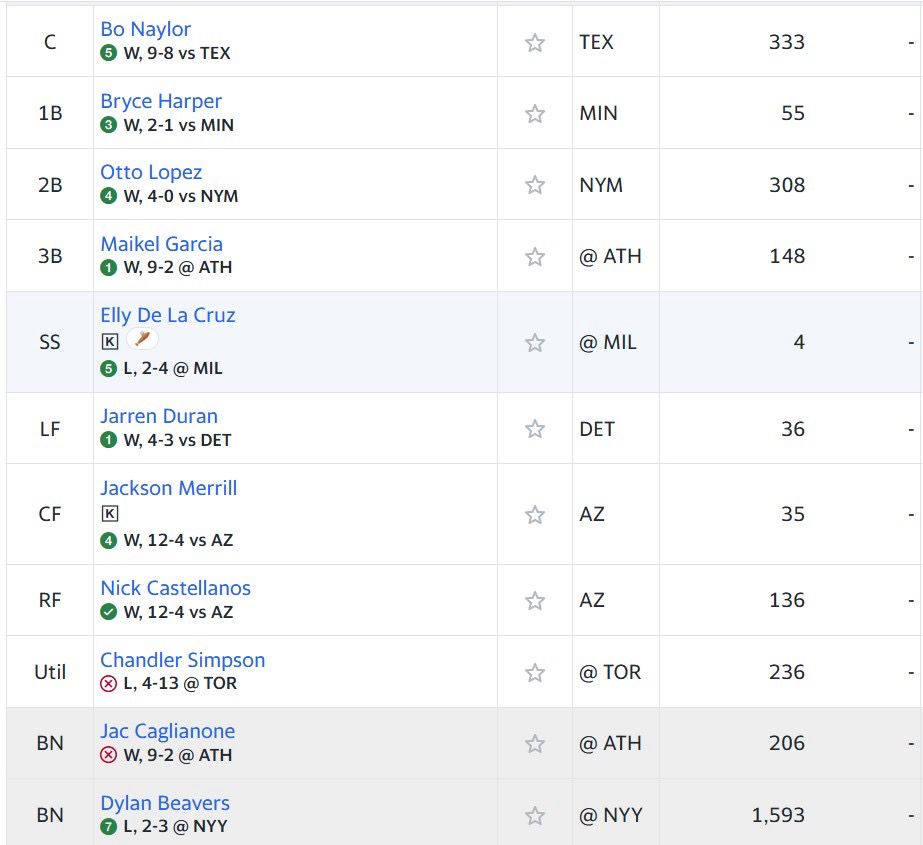Toggle the watch star for Dylan Beavers
Screen dimensions: 923x845
535,815
